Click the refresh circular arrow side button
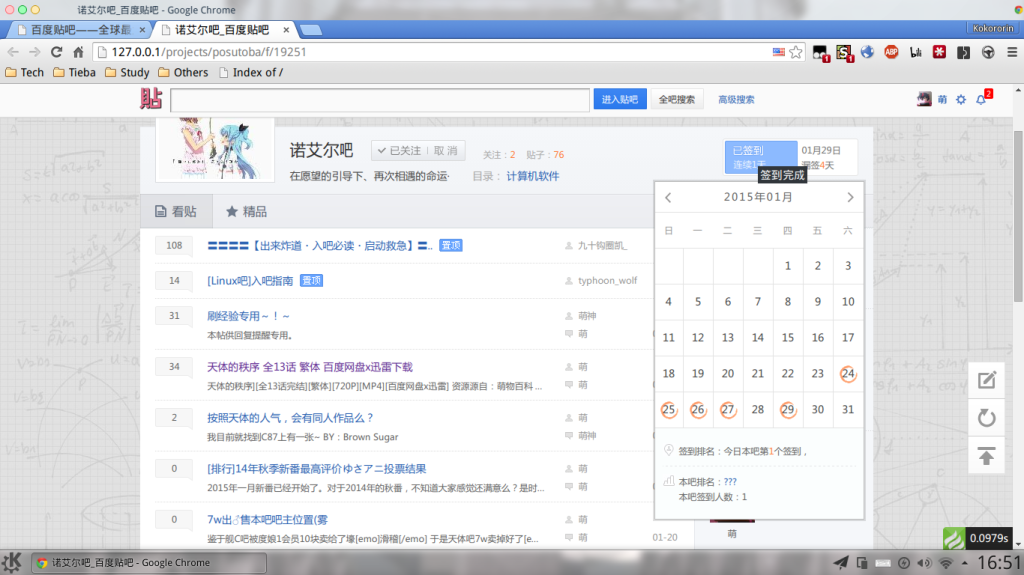Image resolution: width=1024 pixels, height=575 pixels. [x=986, y=418]
